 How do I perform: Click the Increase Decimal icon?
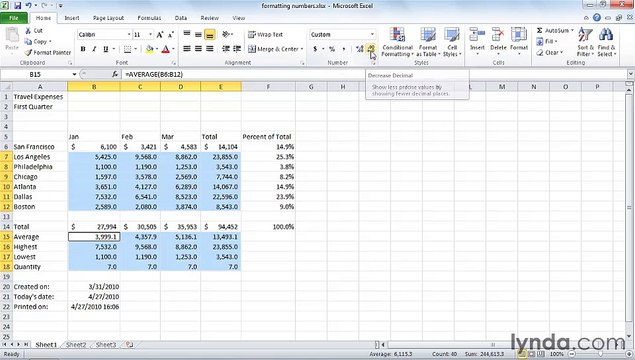coord(359,49)
